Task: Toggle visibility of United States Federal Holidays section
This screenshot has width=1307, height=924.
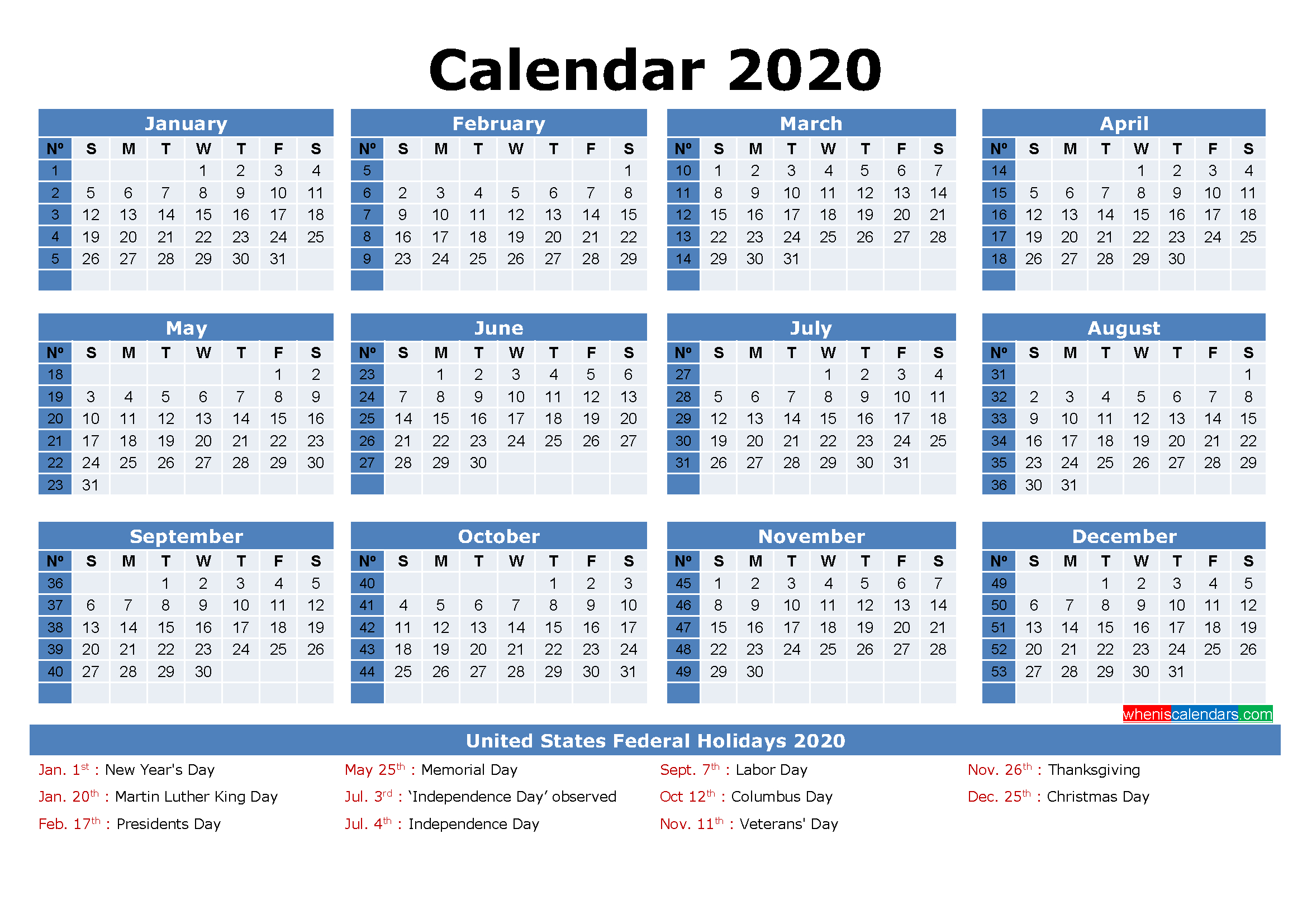Action: (x=653, y=747)
